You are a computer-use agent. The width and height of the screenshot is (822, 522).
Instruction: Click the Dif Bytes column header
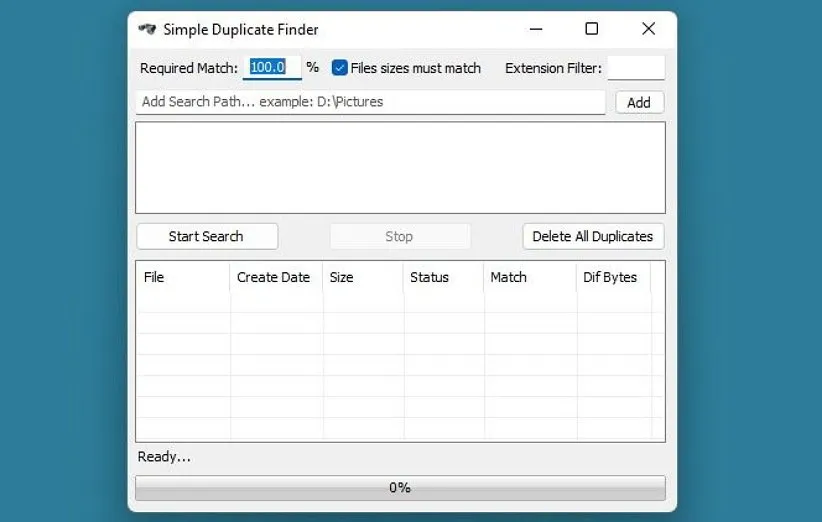611,277
